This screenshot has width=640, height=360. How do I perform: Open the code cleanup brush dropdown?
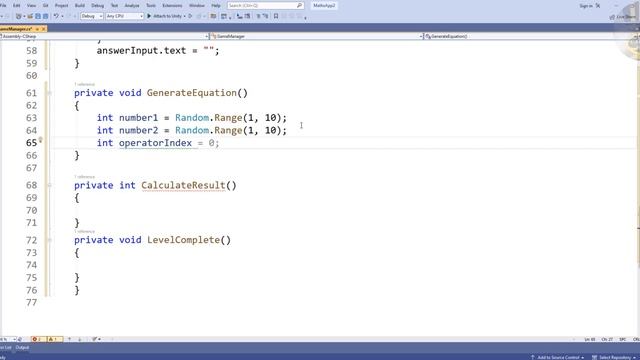pos(96,339)
